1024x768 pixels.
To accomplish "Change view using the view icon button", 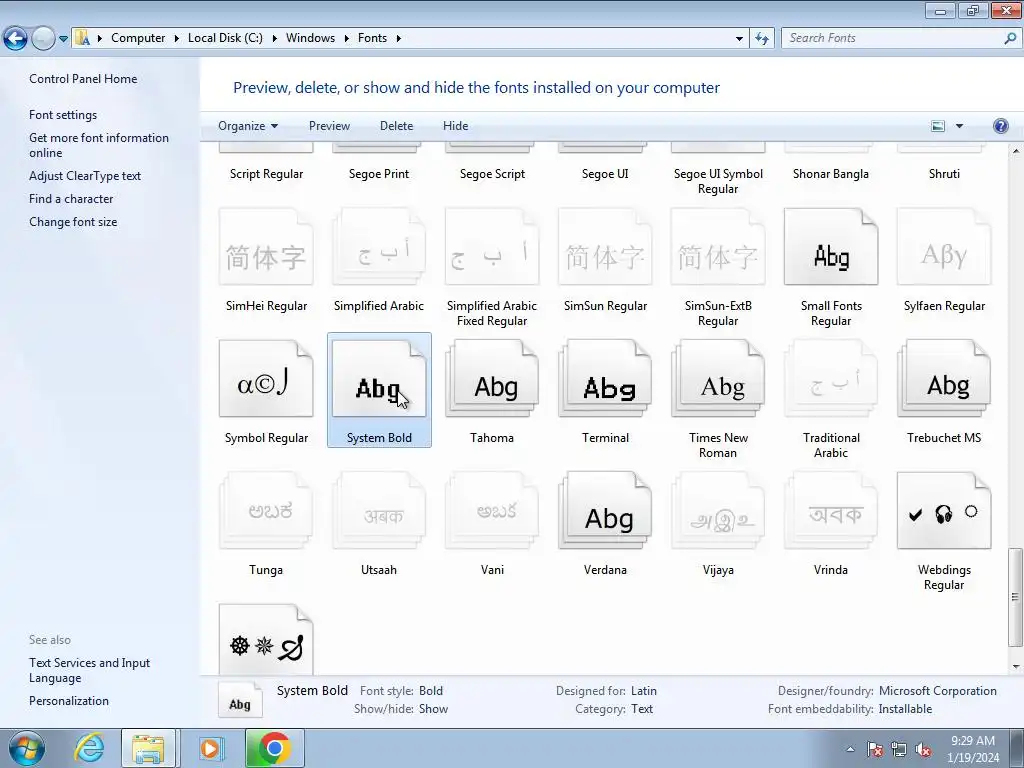I will [x=938, y=126].
